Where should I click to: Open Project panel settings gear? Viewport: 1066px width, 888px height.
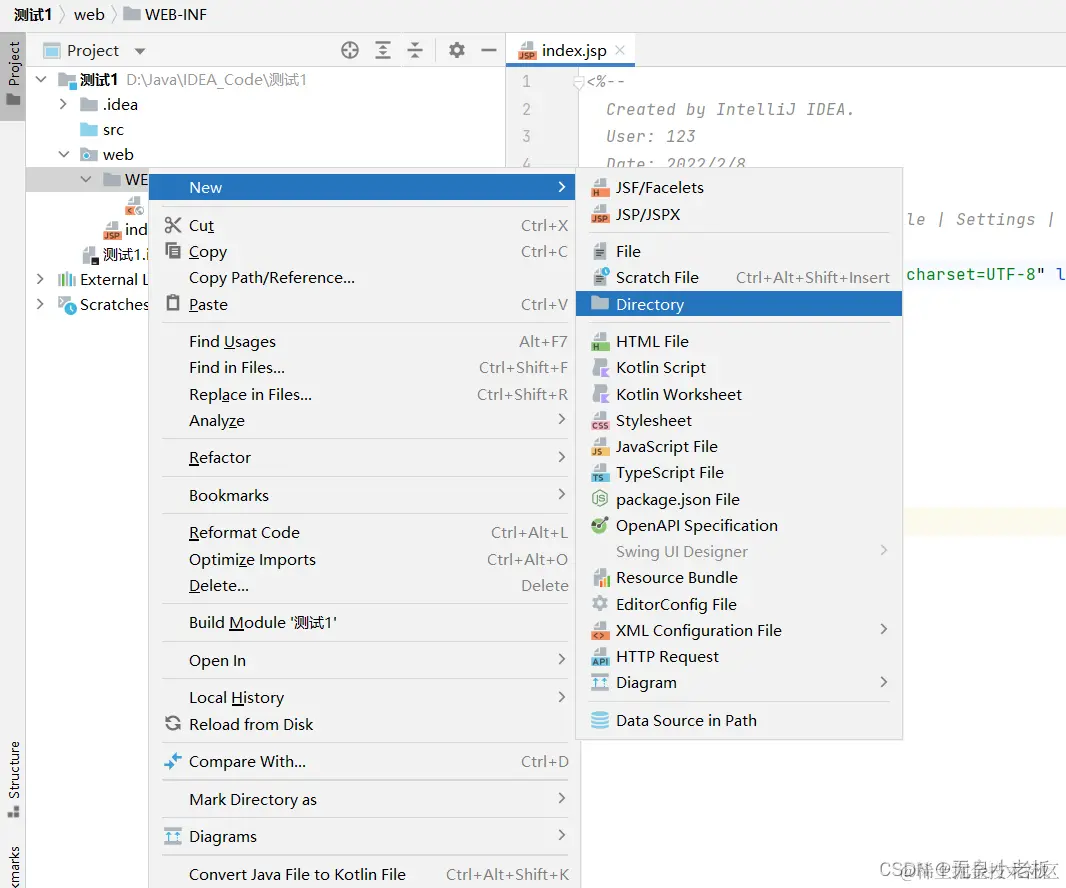457,50
